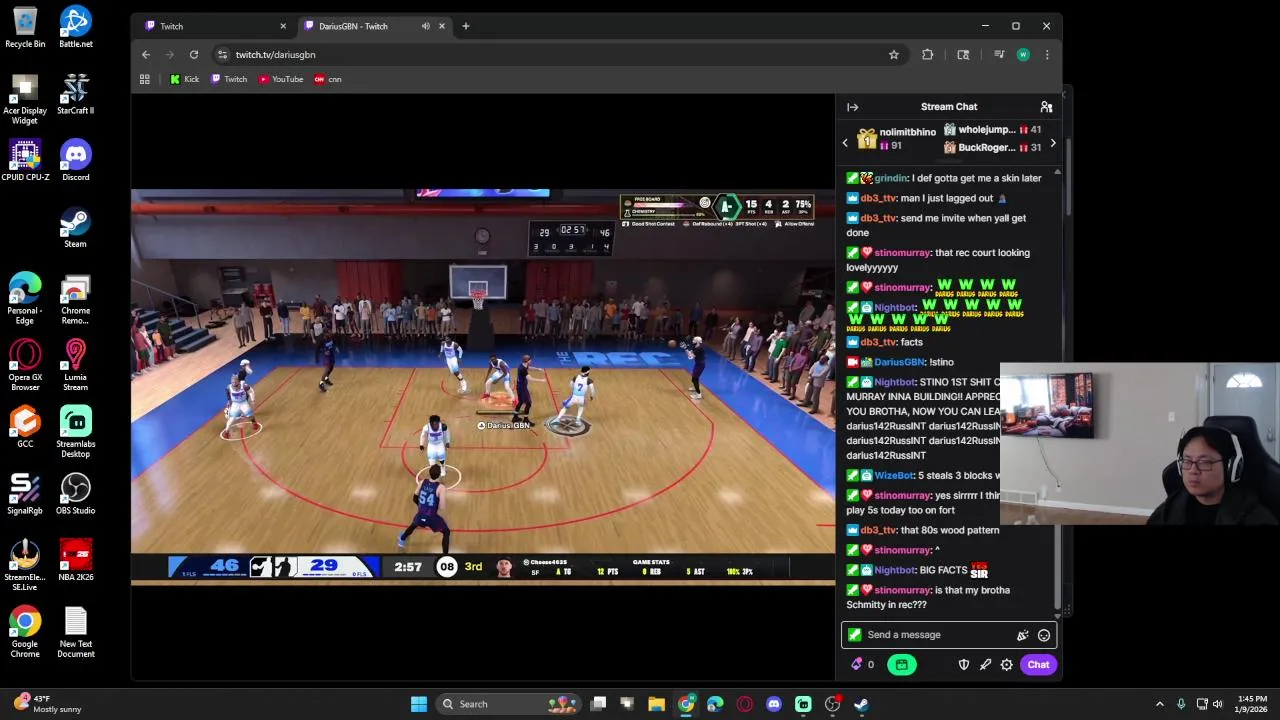1280x720 pixels.
Task: Launch OBS Studio from desktop
Action: click(x=75, y=494)
